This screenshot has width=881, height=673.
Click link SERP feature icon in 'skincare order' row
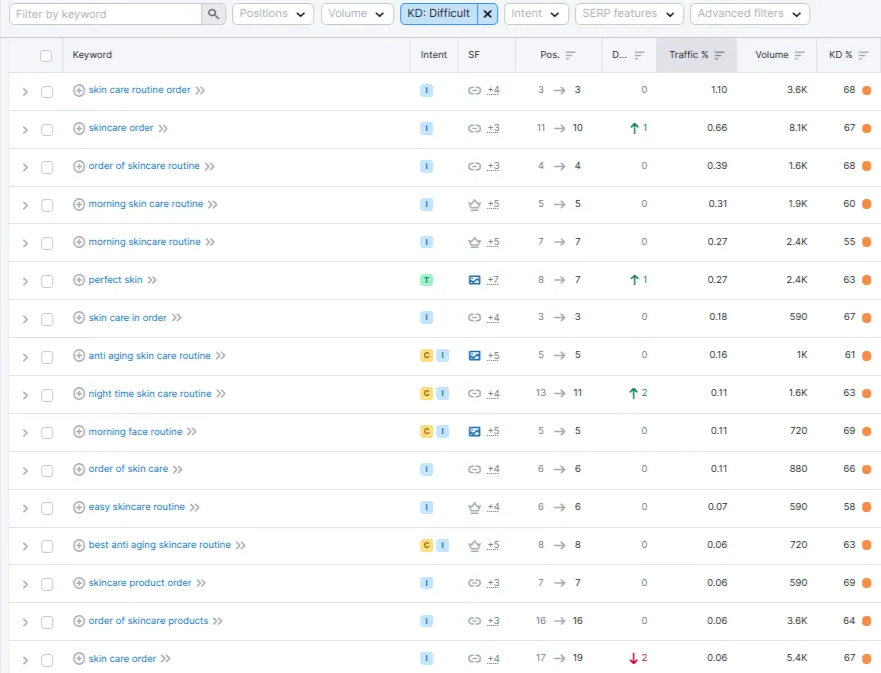click(x=474, y=129)
